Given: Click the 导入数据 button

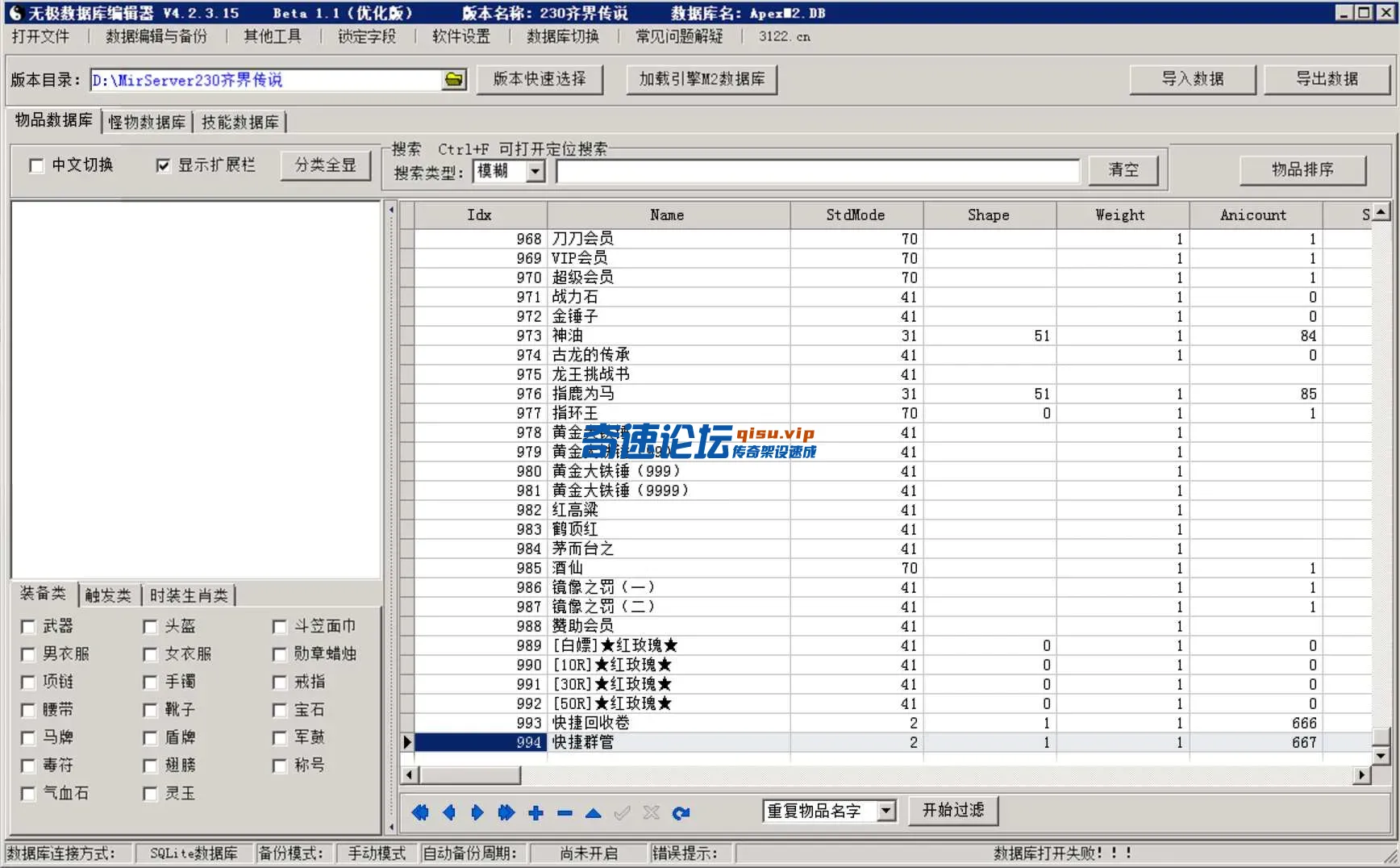Looking at the screenshot, I should tap(1193, 79).
